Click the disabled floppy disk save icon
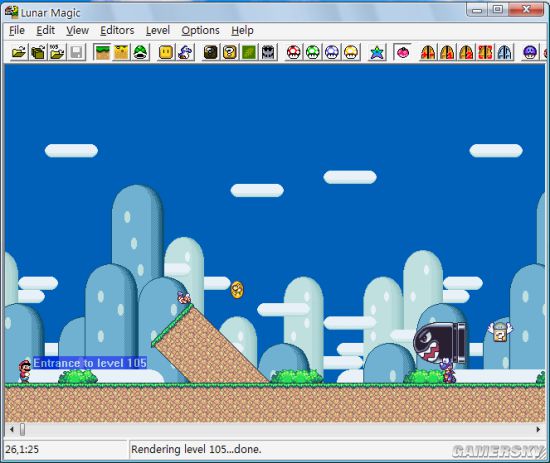The image size is (550, 463). (x=76, y=52)
